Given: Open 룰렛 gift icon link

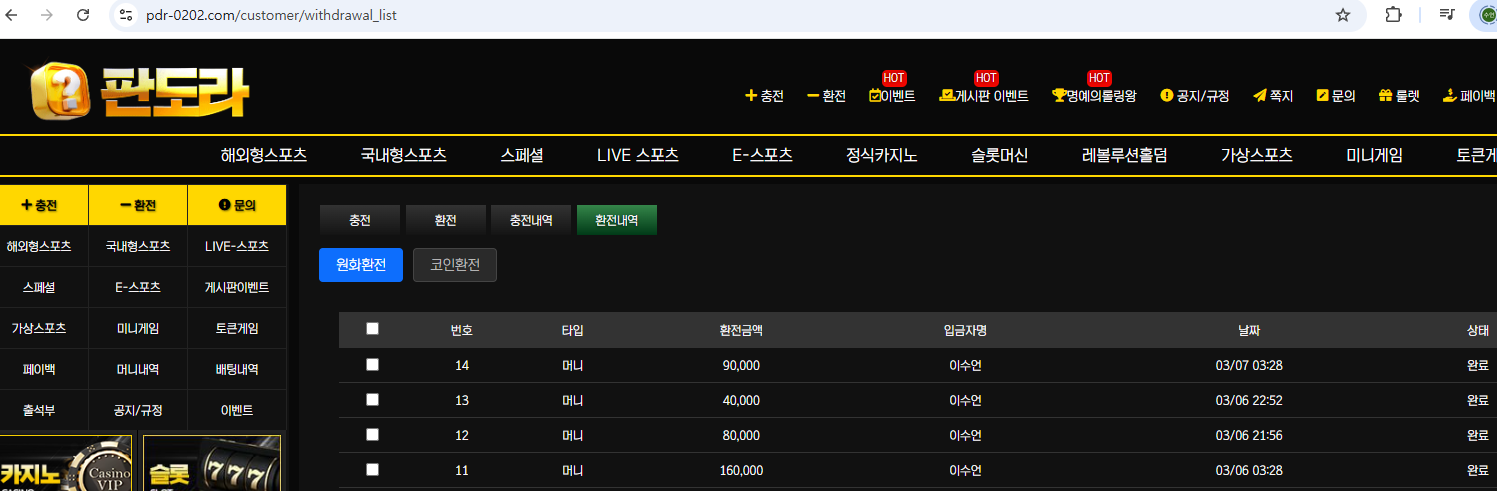Looking at the screenshot, I should (x=1399, y=96).
